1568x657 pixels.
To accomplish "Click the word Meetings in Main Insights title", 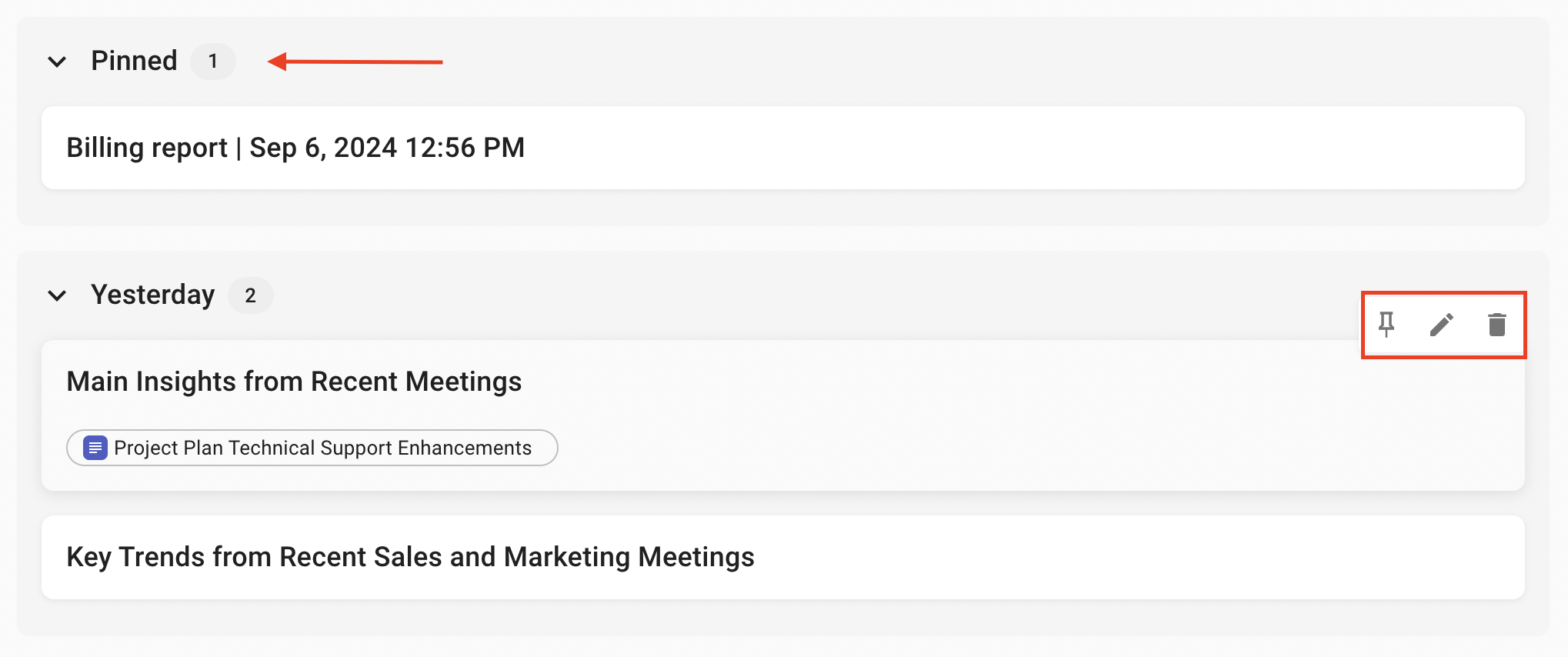I will click(x=463, y=382).
